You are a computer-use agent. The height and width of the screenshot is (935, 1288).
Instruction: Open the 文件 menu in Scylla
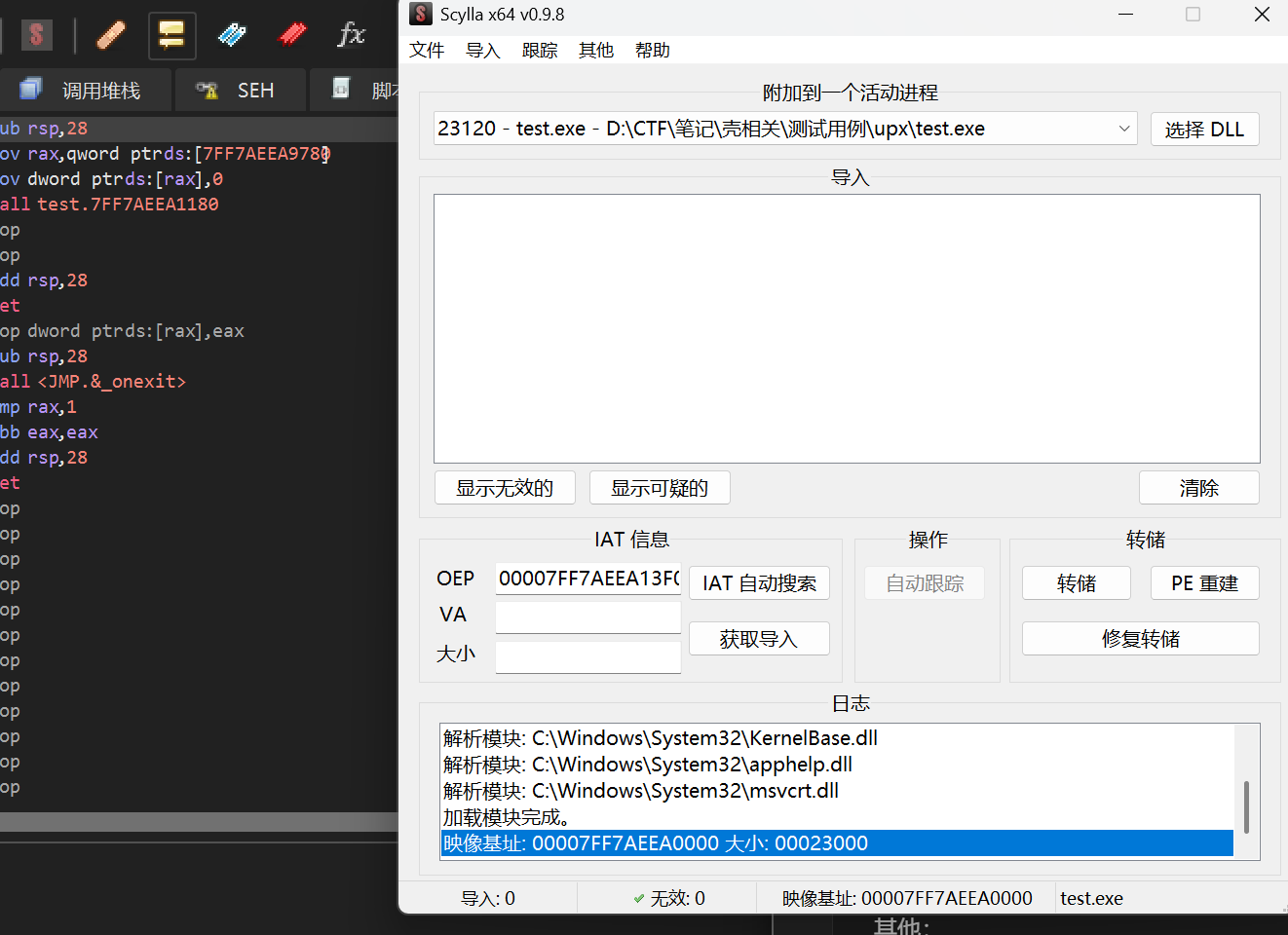pos(427,51)
